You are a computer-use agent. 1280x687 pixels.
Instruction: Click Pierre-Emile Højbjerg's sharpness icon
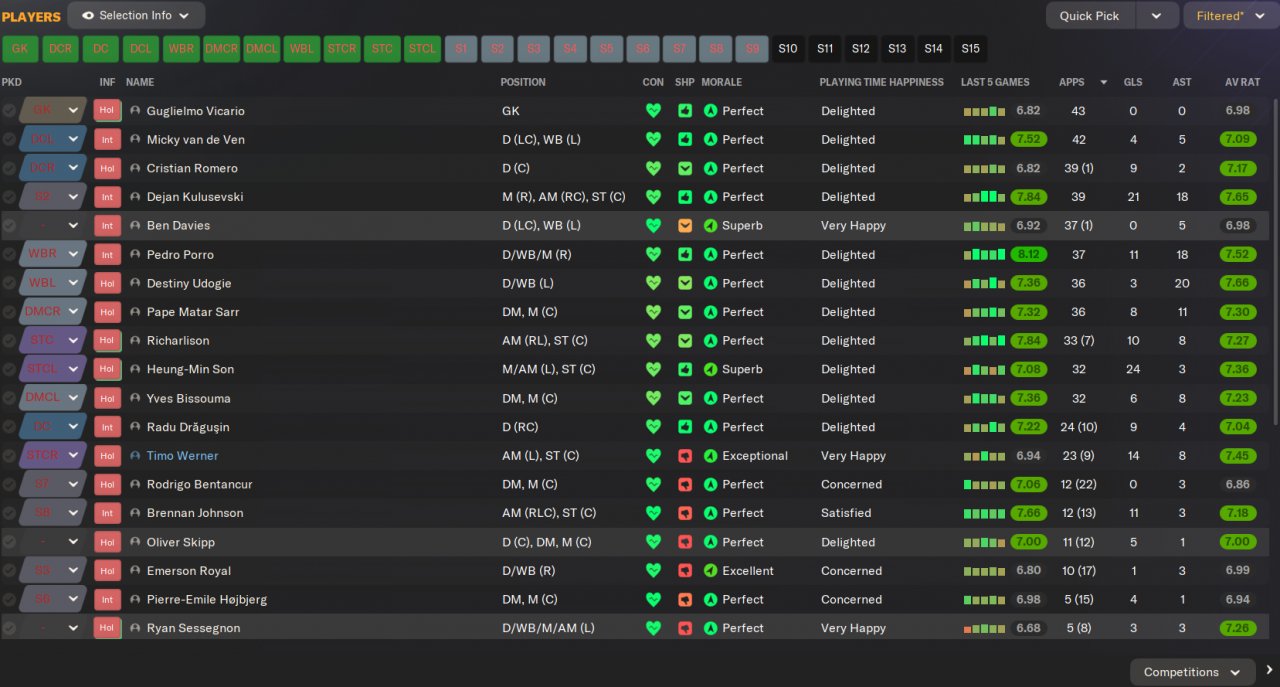pyautogui.click(x=685, y=600)
